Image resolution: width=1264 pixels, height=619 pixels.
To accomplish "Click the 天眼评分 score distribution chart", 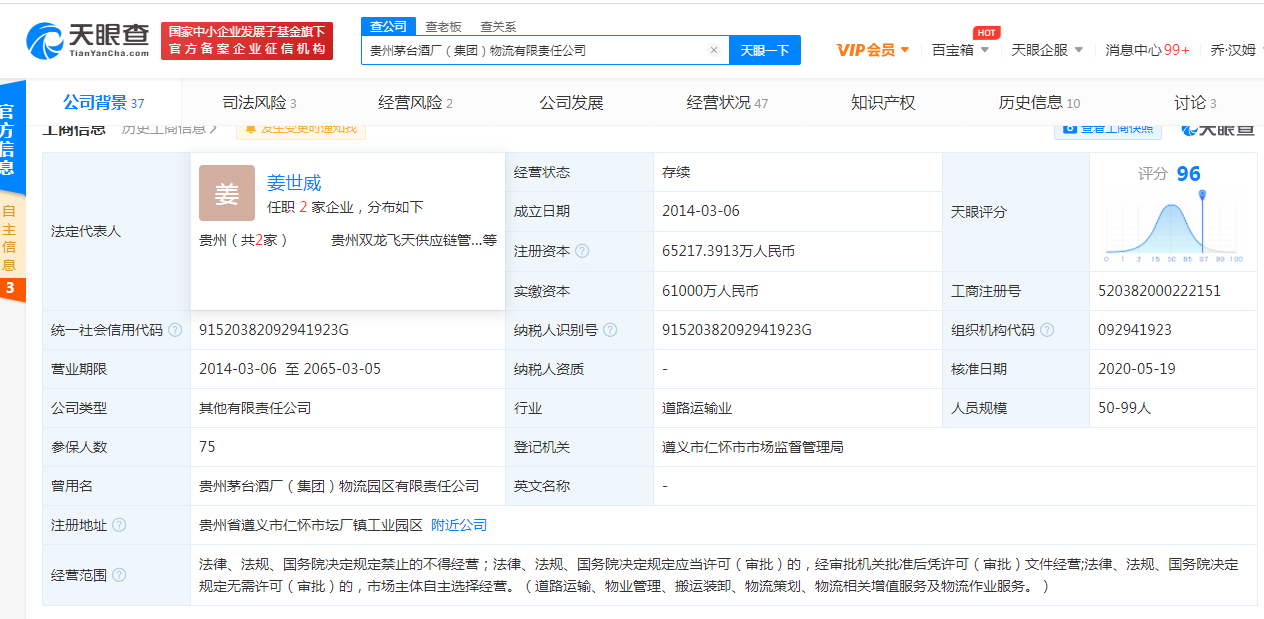I will (x=1174, y=227).
